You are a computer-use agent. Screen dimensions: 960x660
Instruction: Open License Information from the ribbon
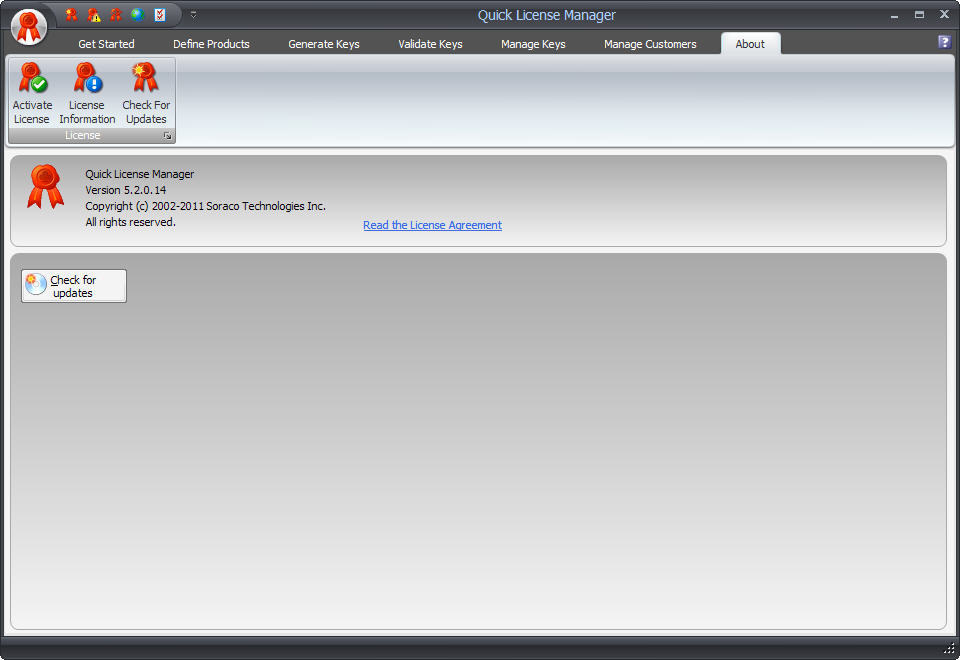pos(87,94)
